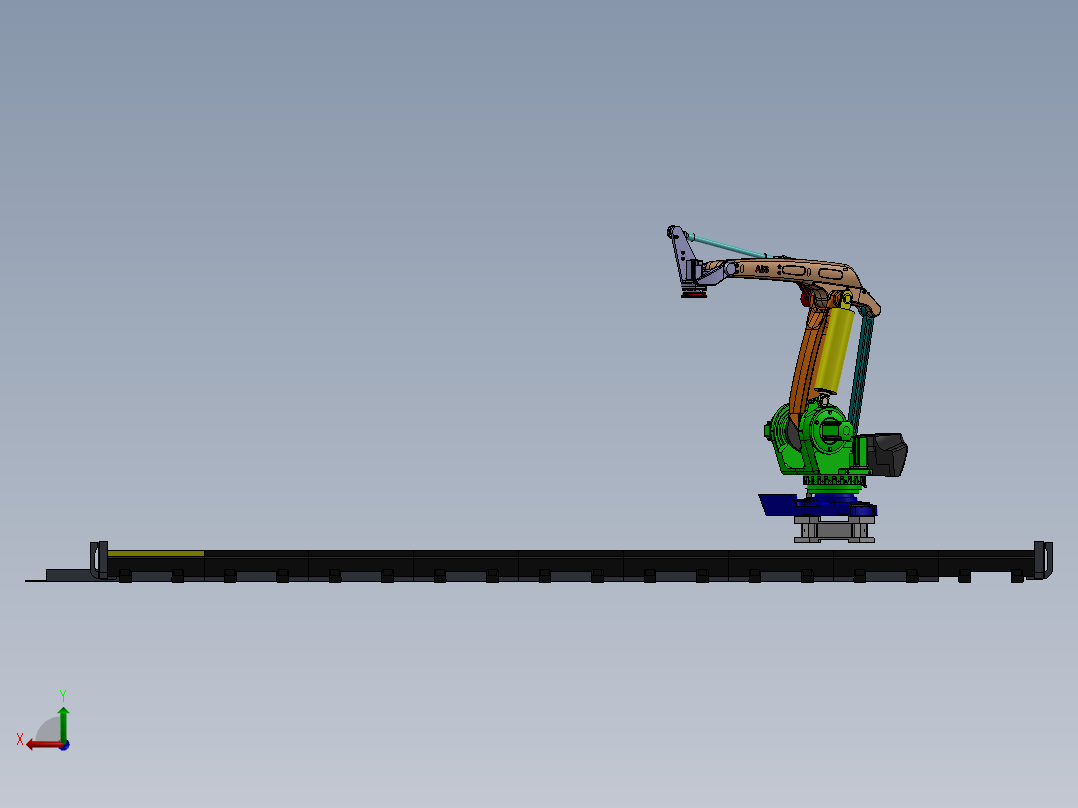The width and height of the screenshot is (1078, 808).
Task: Select the purple wrist tool flange
Action: pyautogui.click(x=688, y=263)
